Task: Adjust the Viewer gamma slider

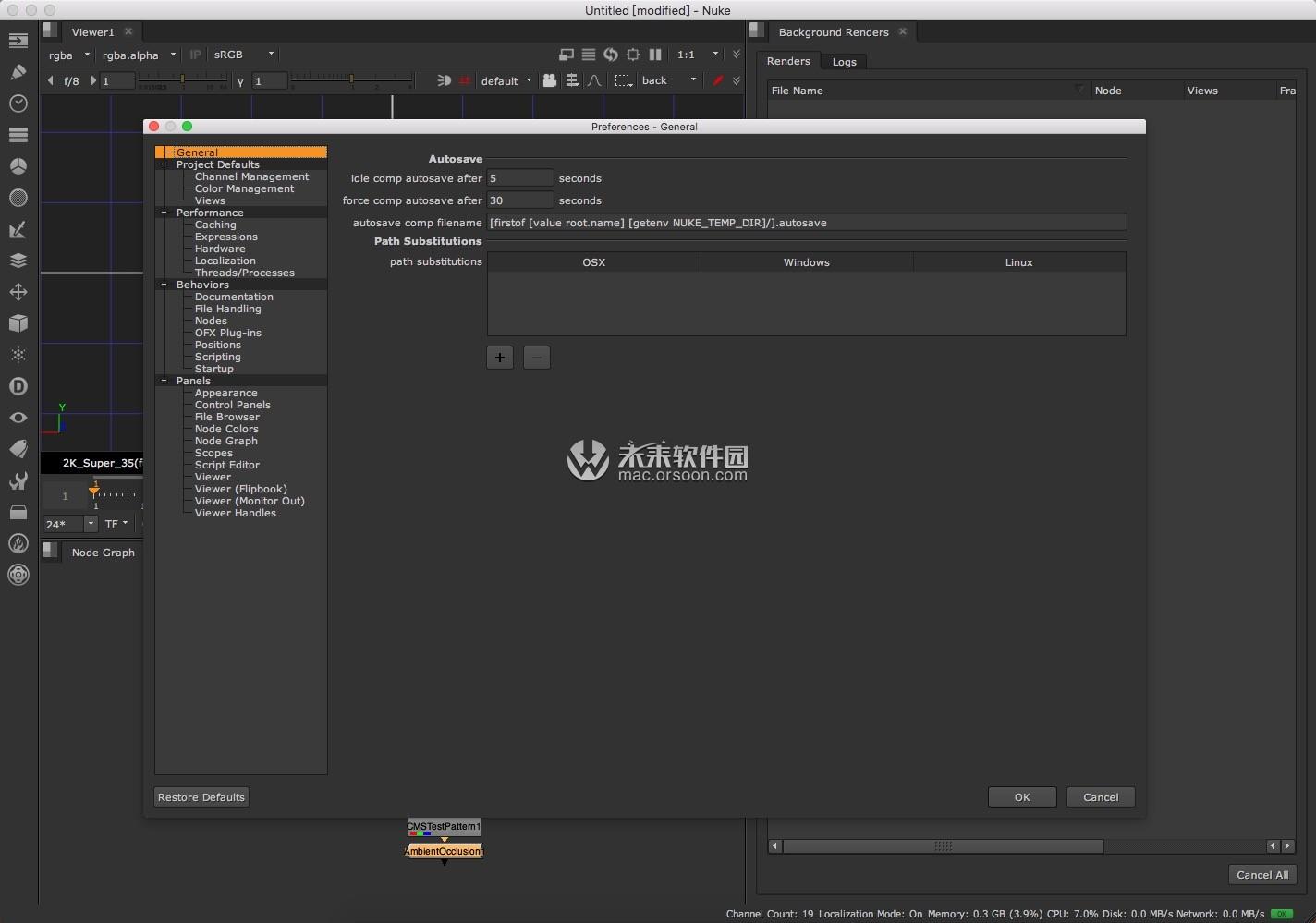Action: point(351,81)
